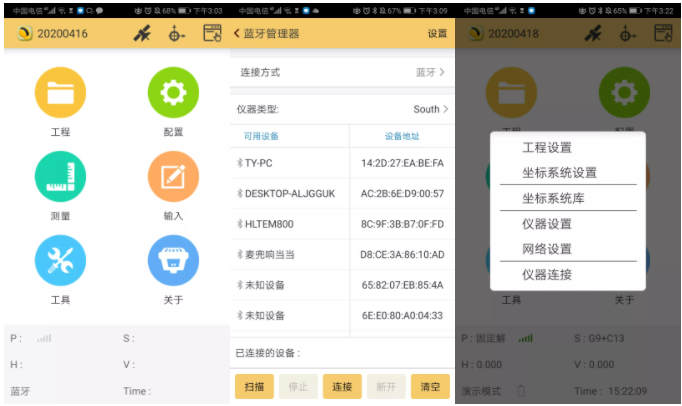The width and height of the screenshot is (682, 406).
Task: Tap app logo next to 20200416
Action: point(25,33)
